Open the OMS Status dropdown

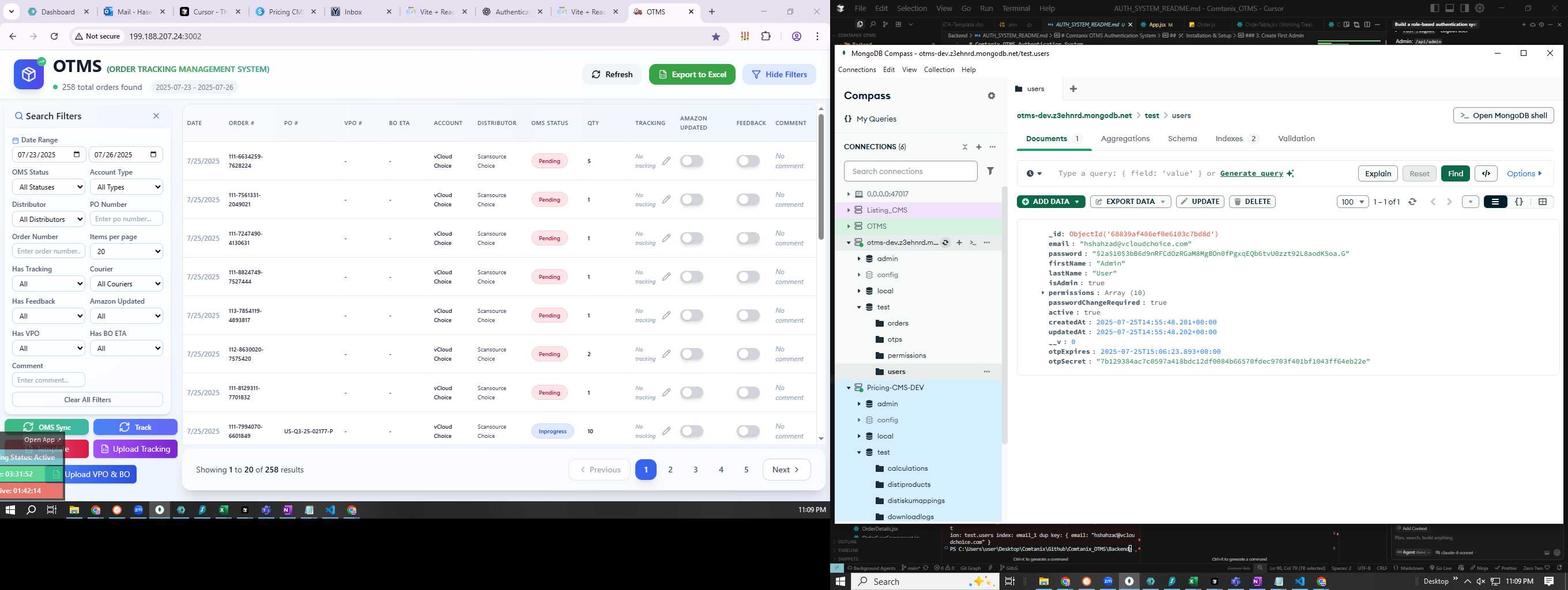(x=48, y=187)
